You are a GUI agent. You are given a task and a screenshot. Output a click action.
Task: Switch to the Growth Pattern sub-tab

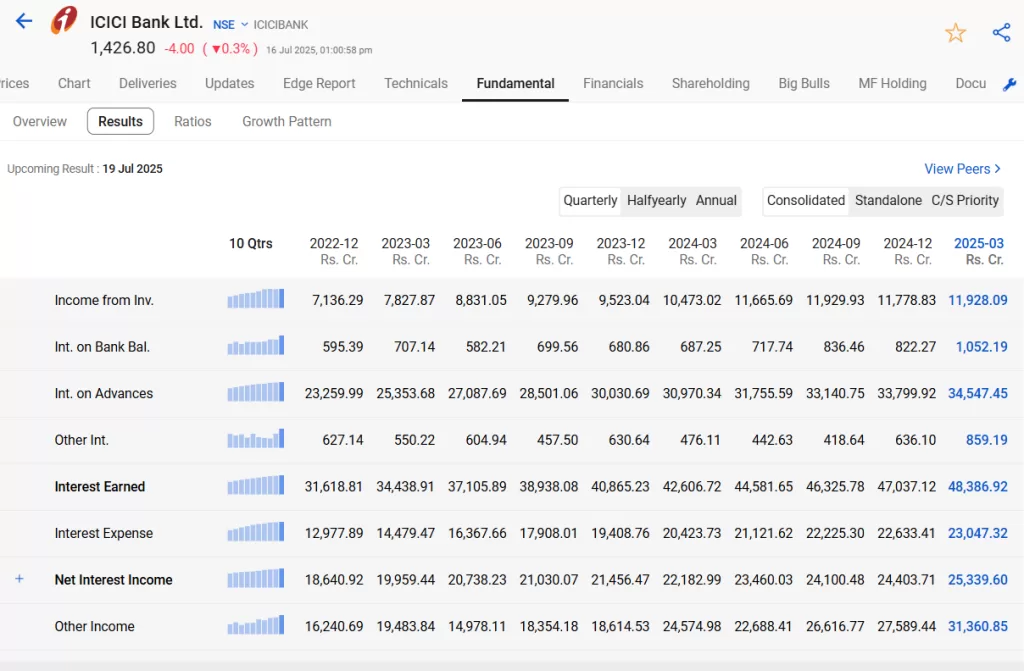[287, 122]
